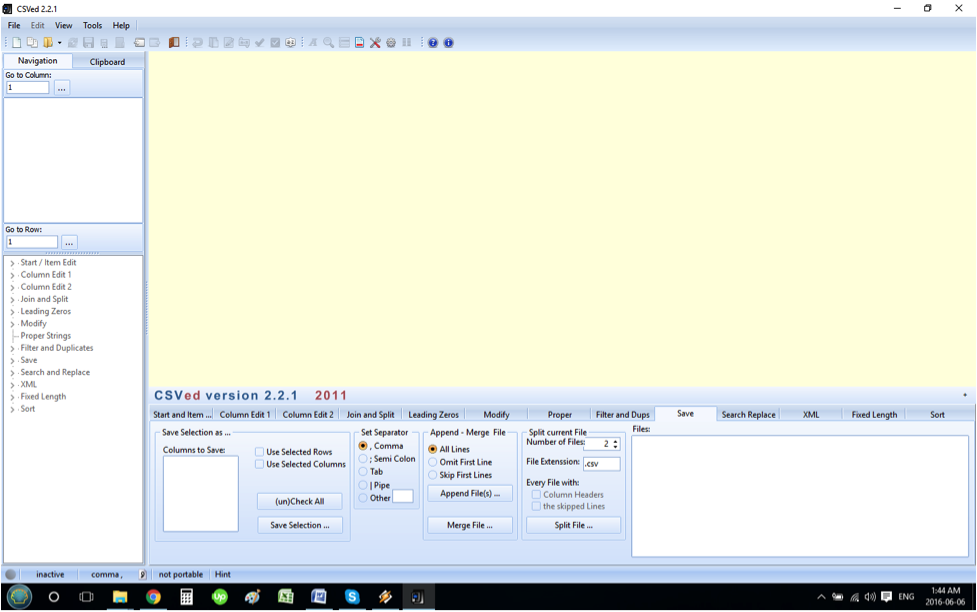Click the italic A font toolbar icon
Screen dimensions: 977x612
tap(313, 42)
